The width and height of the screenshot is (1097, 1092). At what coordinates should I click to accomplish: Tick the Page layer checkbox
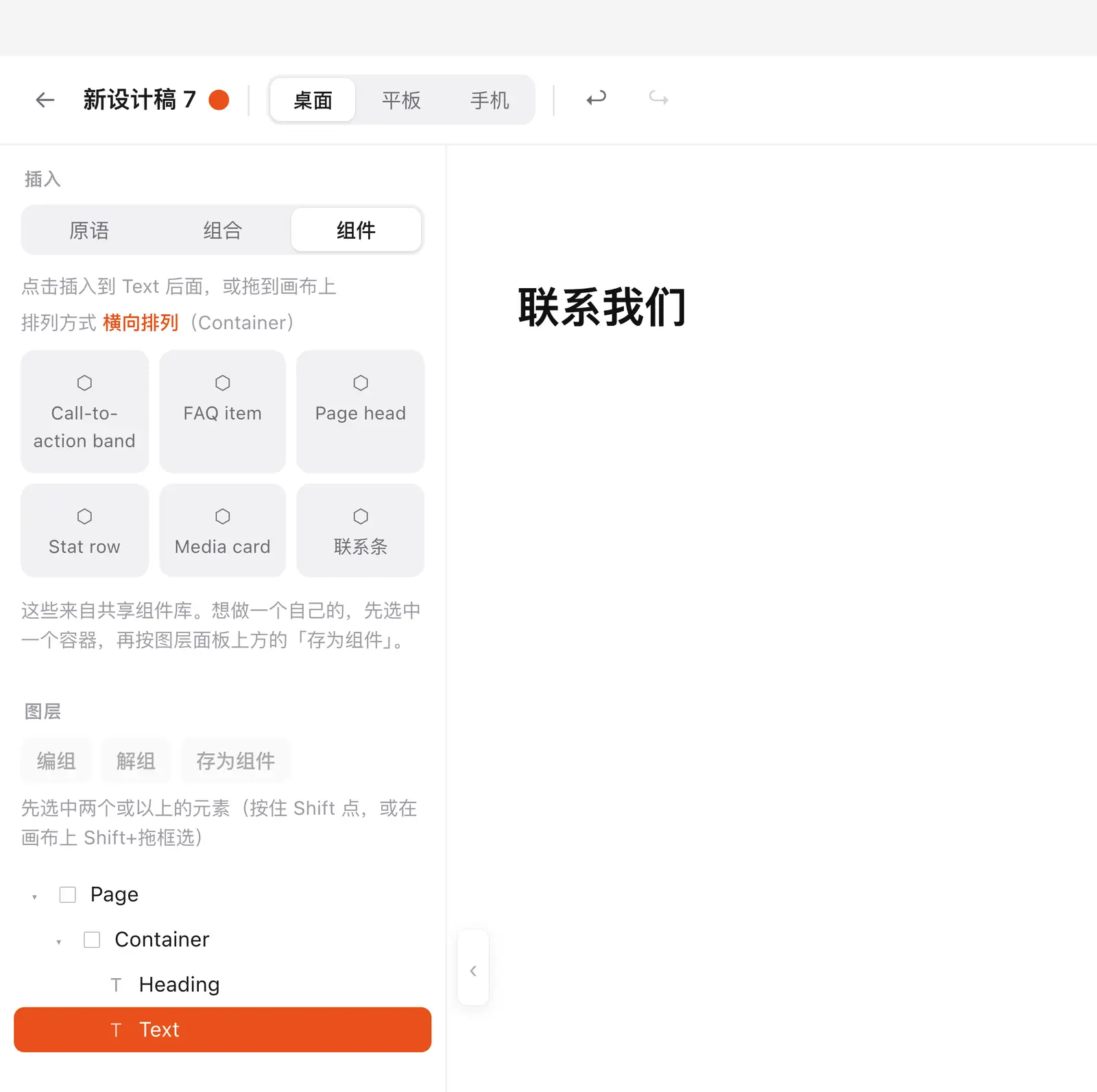click(x=67, y=894)
